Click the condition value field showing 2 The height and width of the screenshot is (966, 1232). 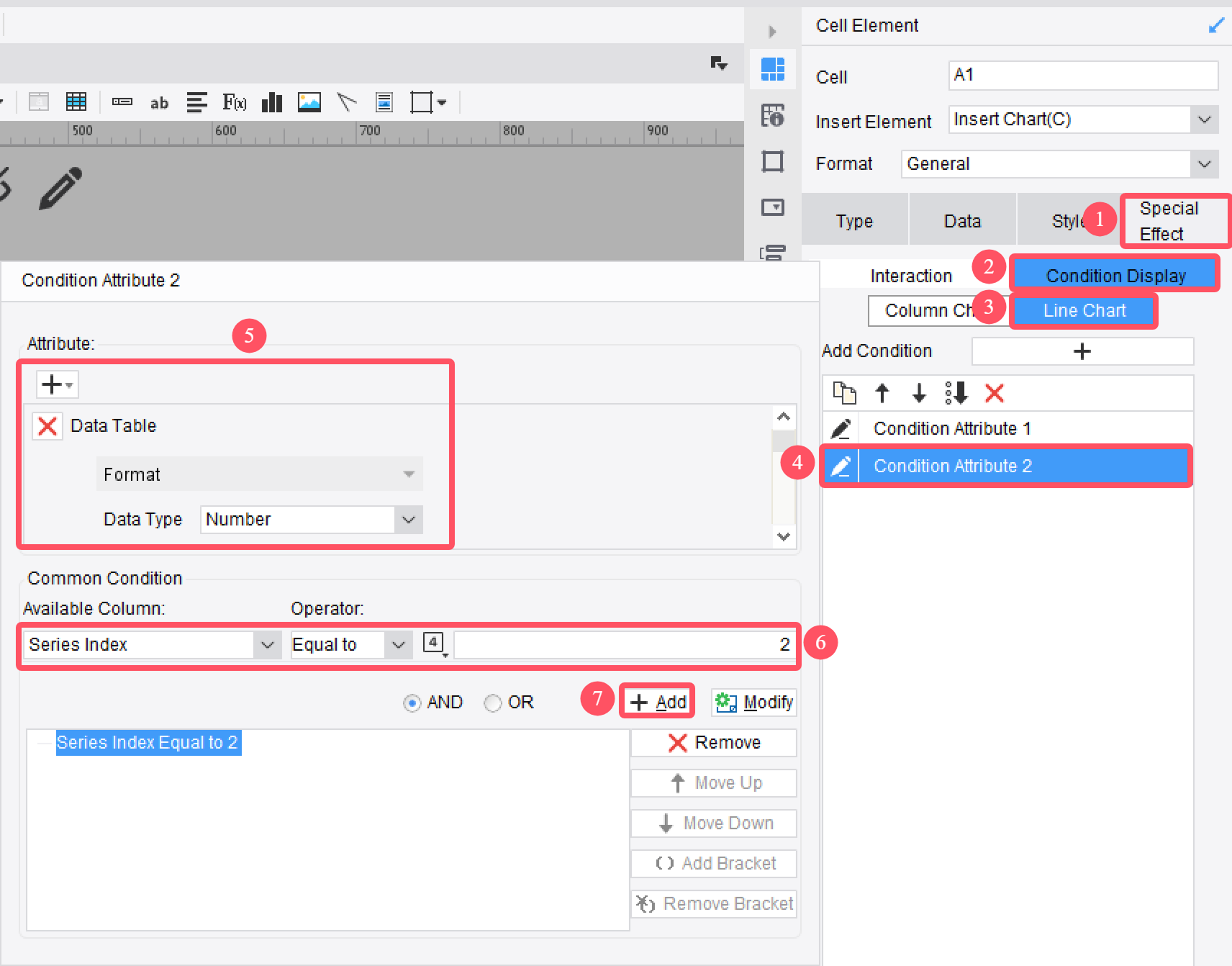pos(625,645)
